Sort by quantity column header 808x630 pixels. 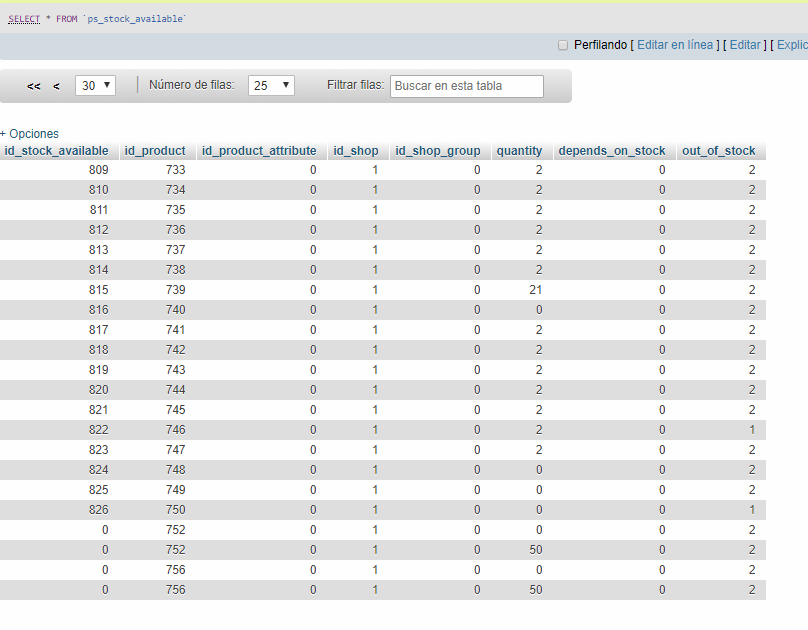519,151
